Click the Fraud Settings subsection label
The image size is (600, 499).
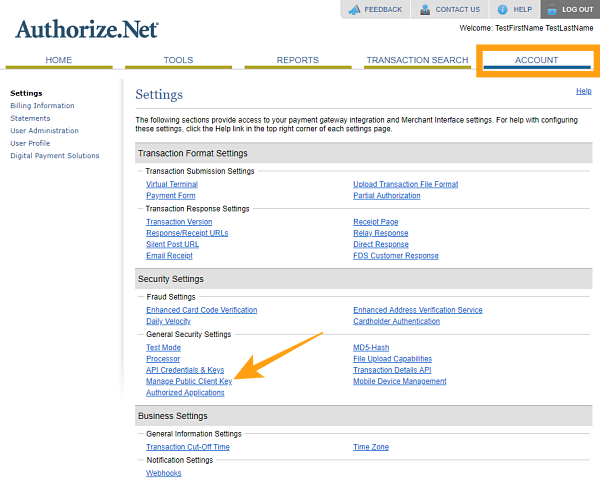pyautogui.click(x=171, y=297)
